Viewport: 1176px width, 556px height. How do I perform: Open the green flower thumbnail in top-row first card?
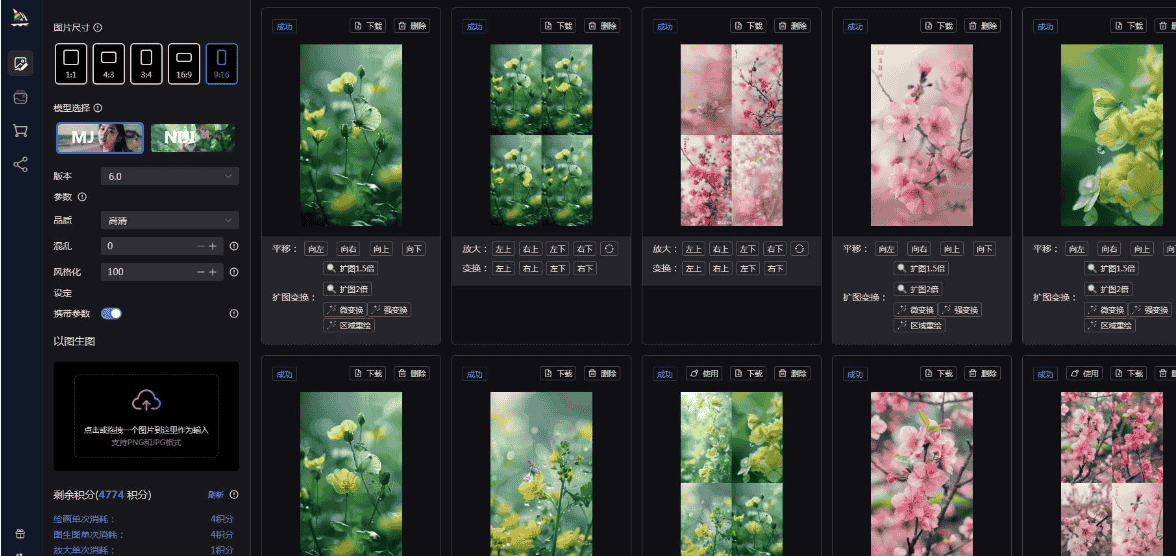click(x=351, y=135)
